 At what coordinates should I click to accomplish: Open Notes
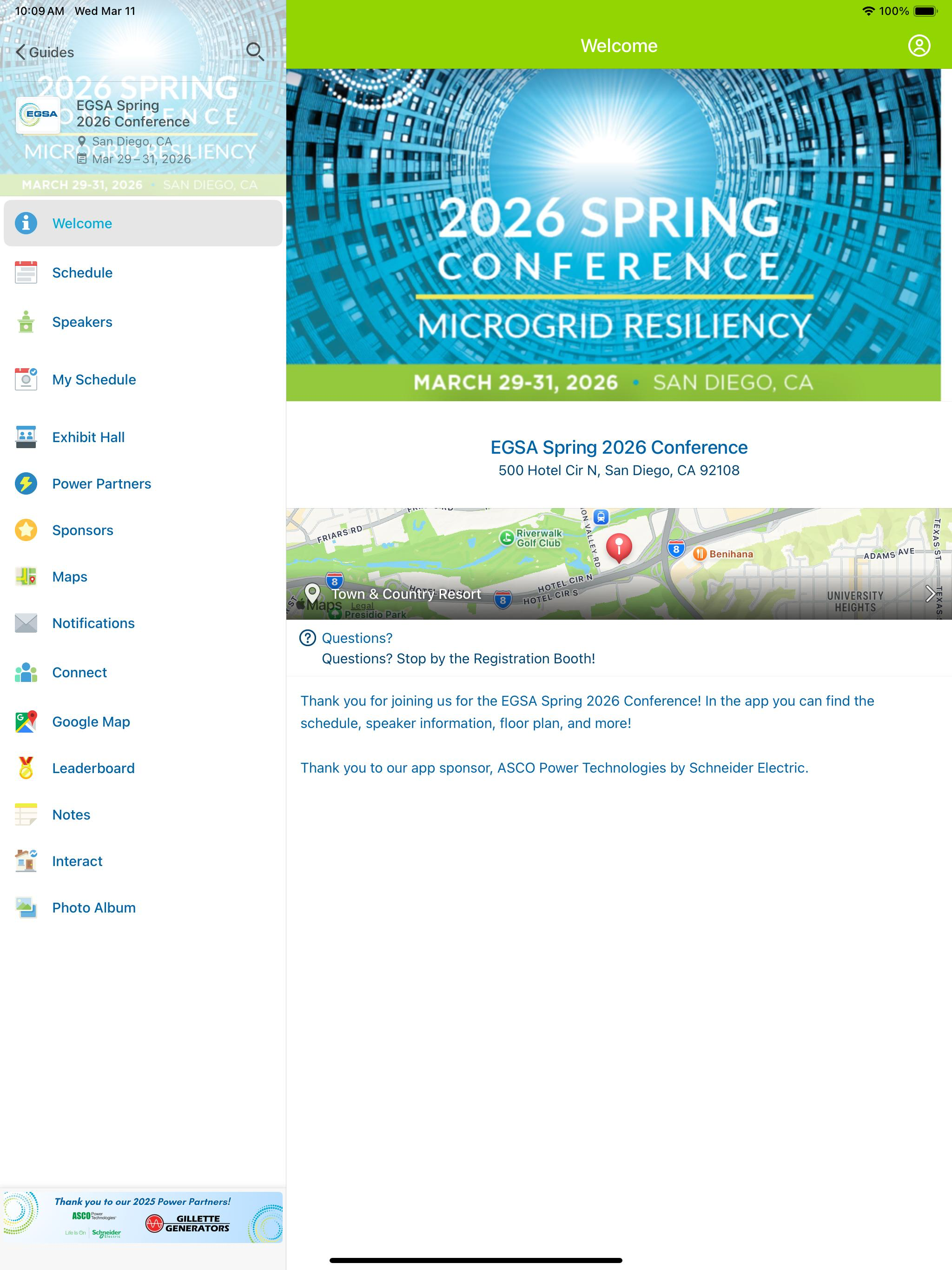pos(143,815)
